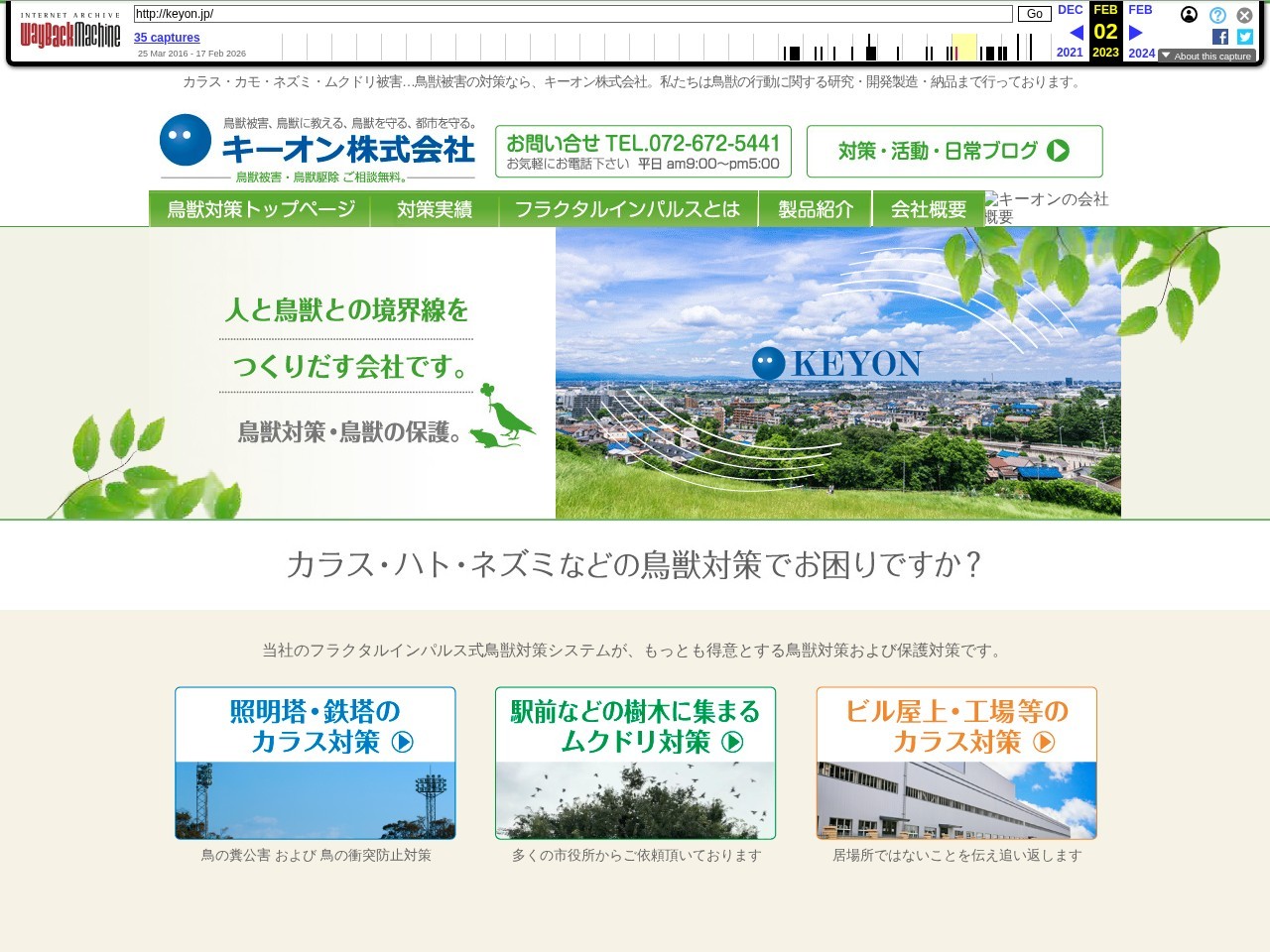Open the user account icon

[x=1189, y=15]
